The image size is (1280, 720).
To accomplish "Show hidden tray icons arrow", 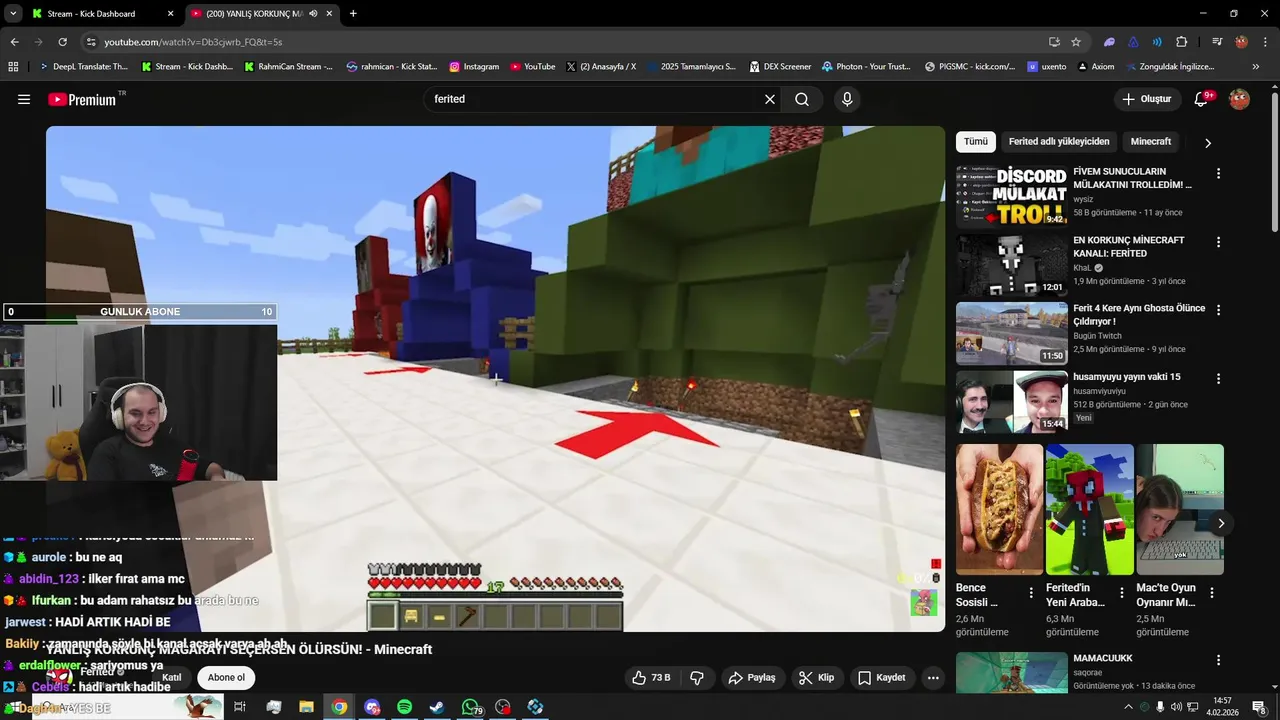I will [x=1128, y=707].
